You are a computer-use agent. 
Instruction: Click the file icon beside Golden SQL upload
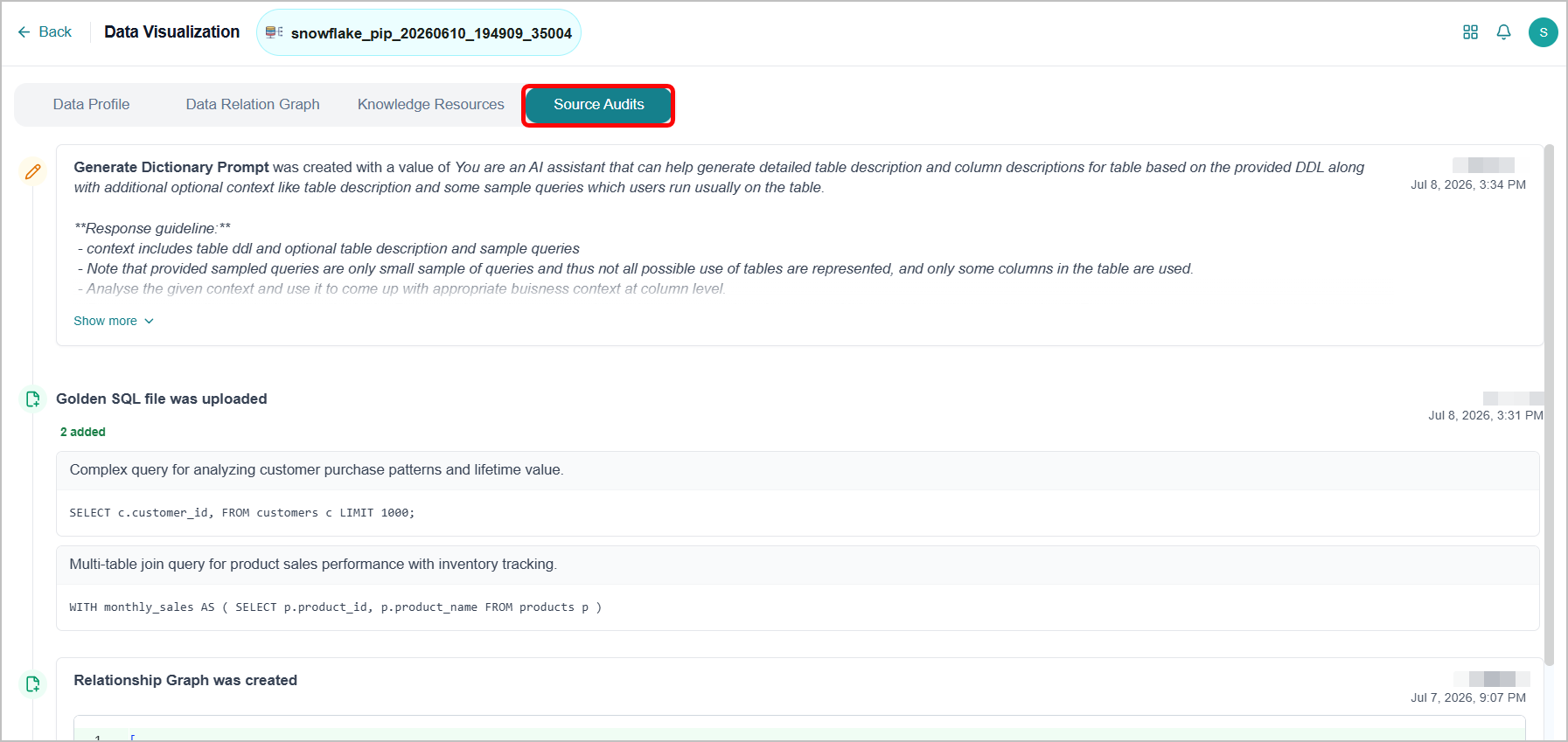pos(33,399)
